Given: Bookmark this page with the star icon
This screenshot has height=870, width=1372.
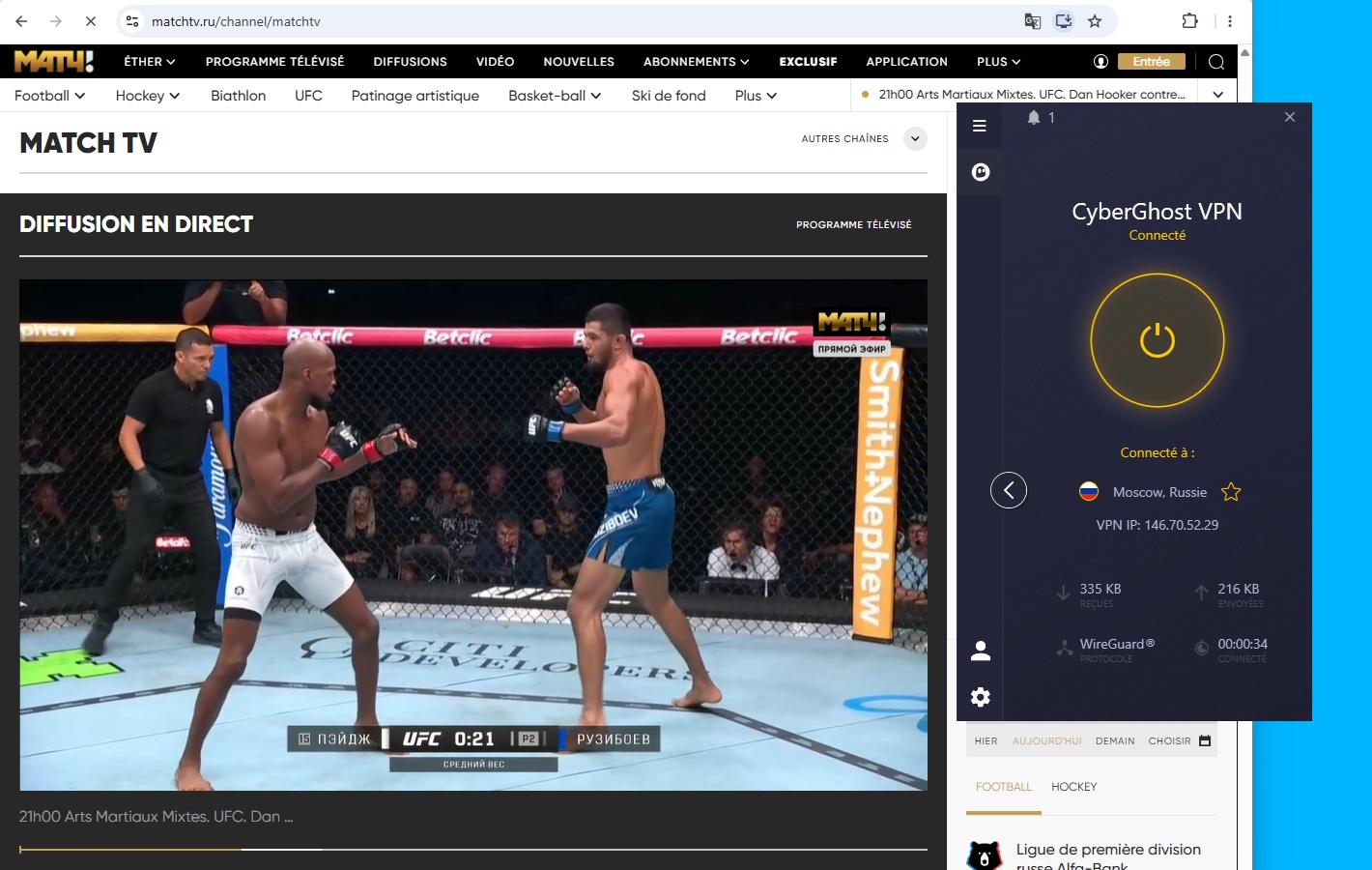Looking at the screenshot, I should tap(1095, 21).
